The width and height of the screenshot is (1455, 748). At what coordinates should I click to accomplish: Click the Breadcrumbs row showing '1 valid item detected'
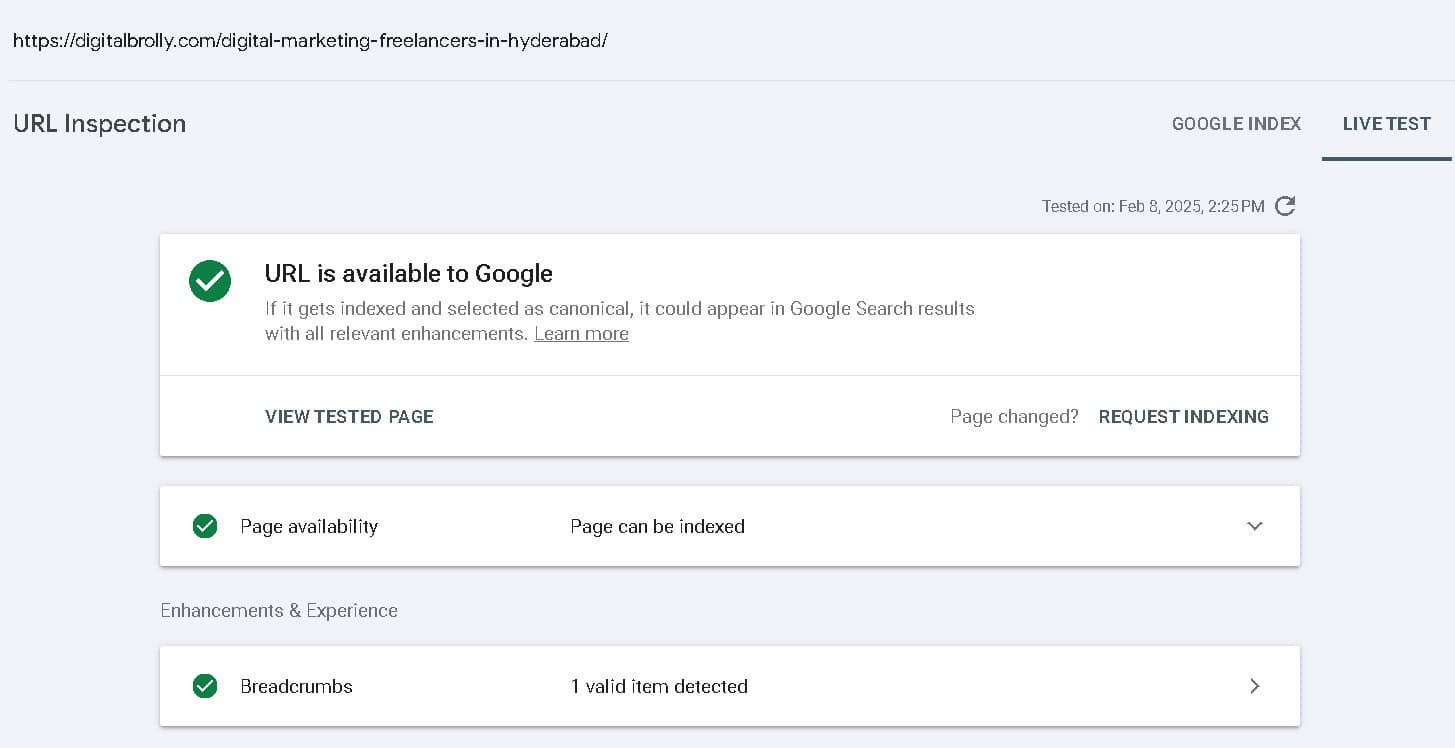click(x=658, y=686)
